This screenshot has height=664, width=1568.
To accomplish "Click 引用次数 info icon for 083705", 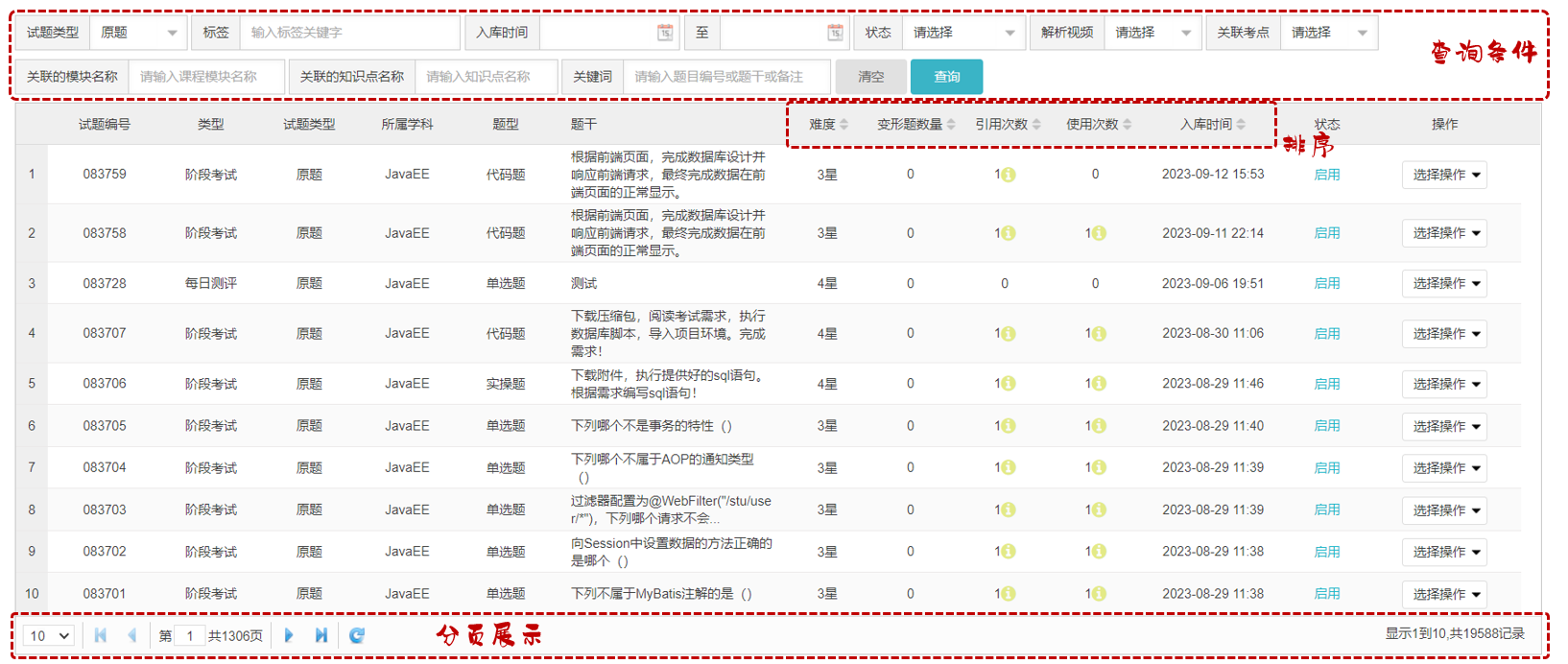I will point(1009,426).
